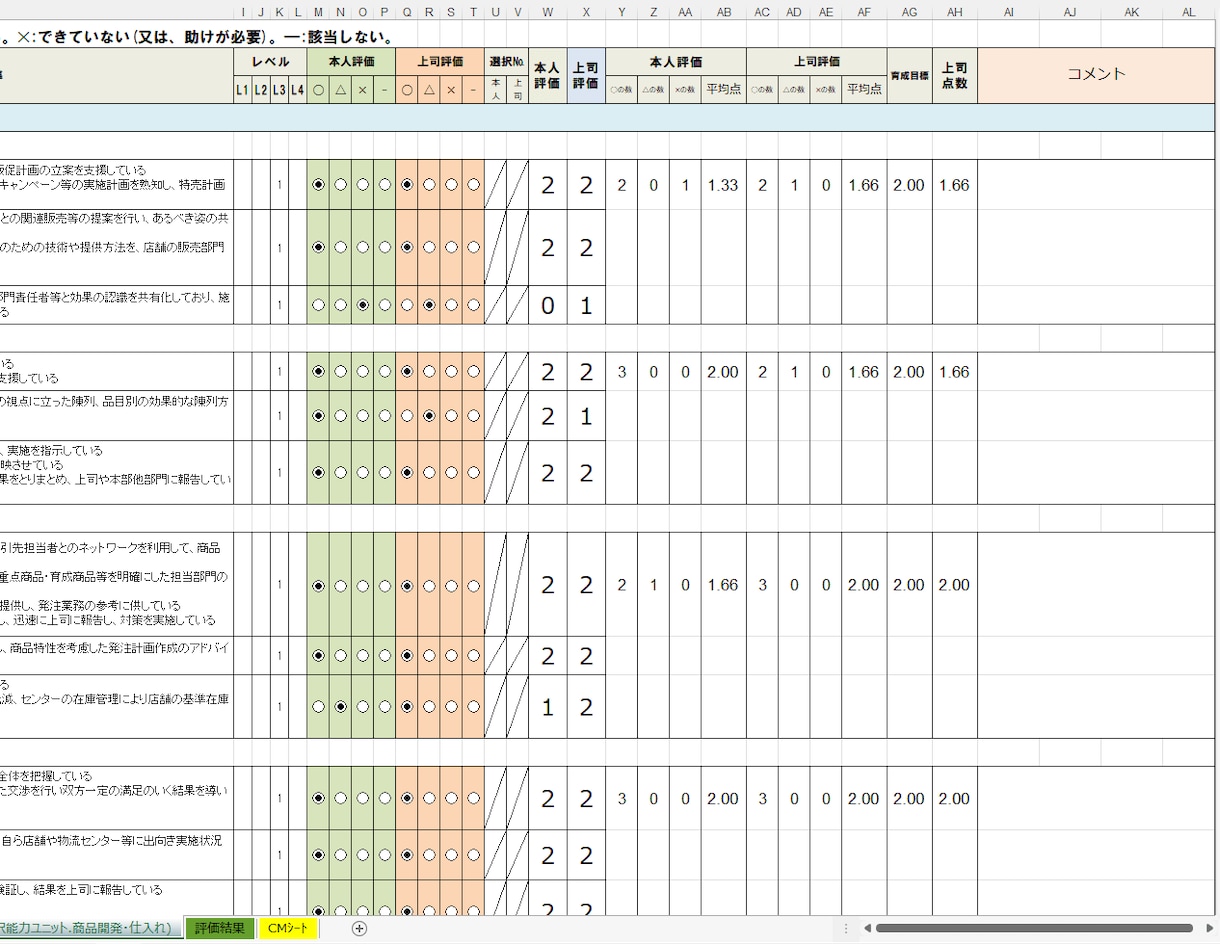Choose 本人評価 △ radio in the 引先担当者 row

click(x=341, y=586)
